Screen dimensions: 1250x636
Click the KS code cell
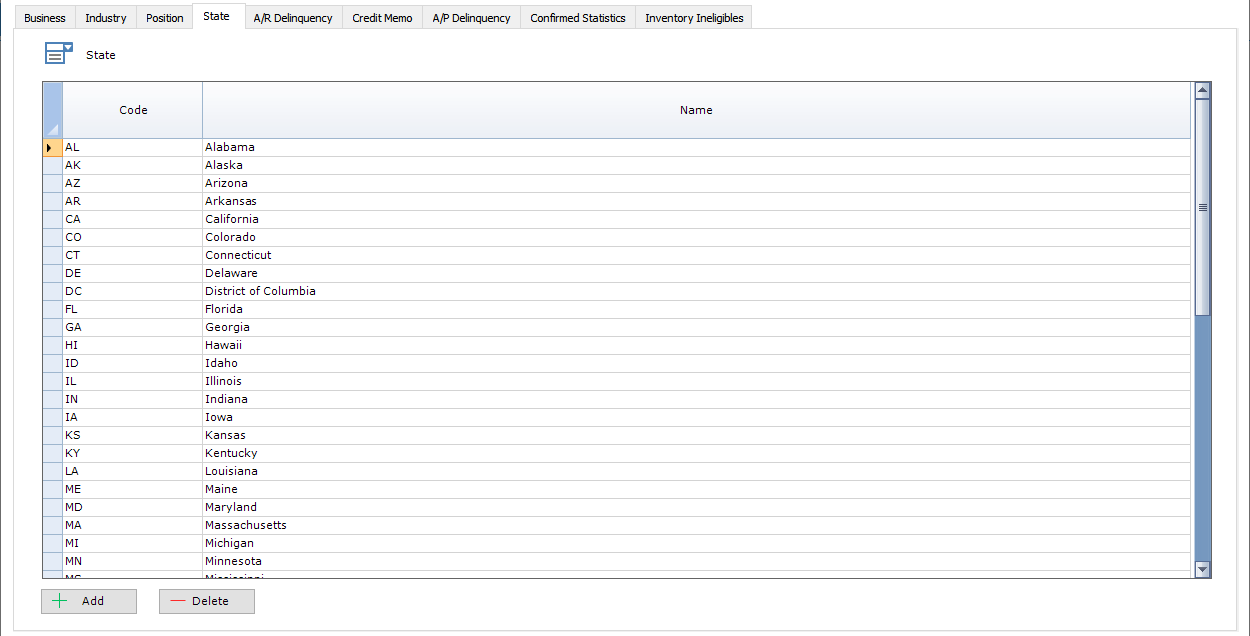[x=133, y=435]
